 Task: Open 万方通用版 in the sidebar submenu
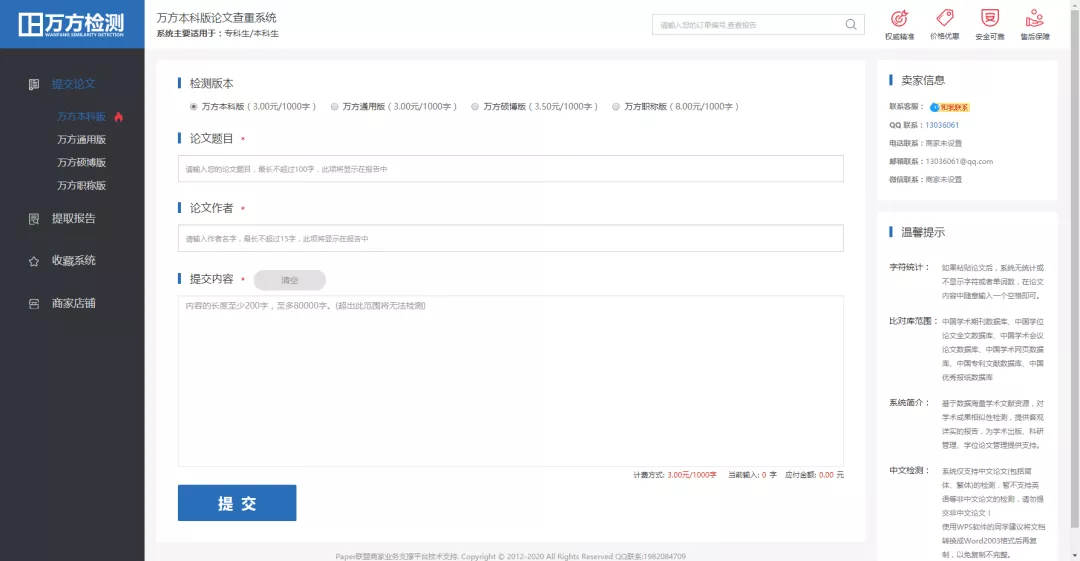click(x=81, y=140)
